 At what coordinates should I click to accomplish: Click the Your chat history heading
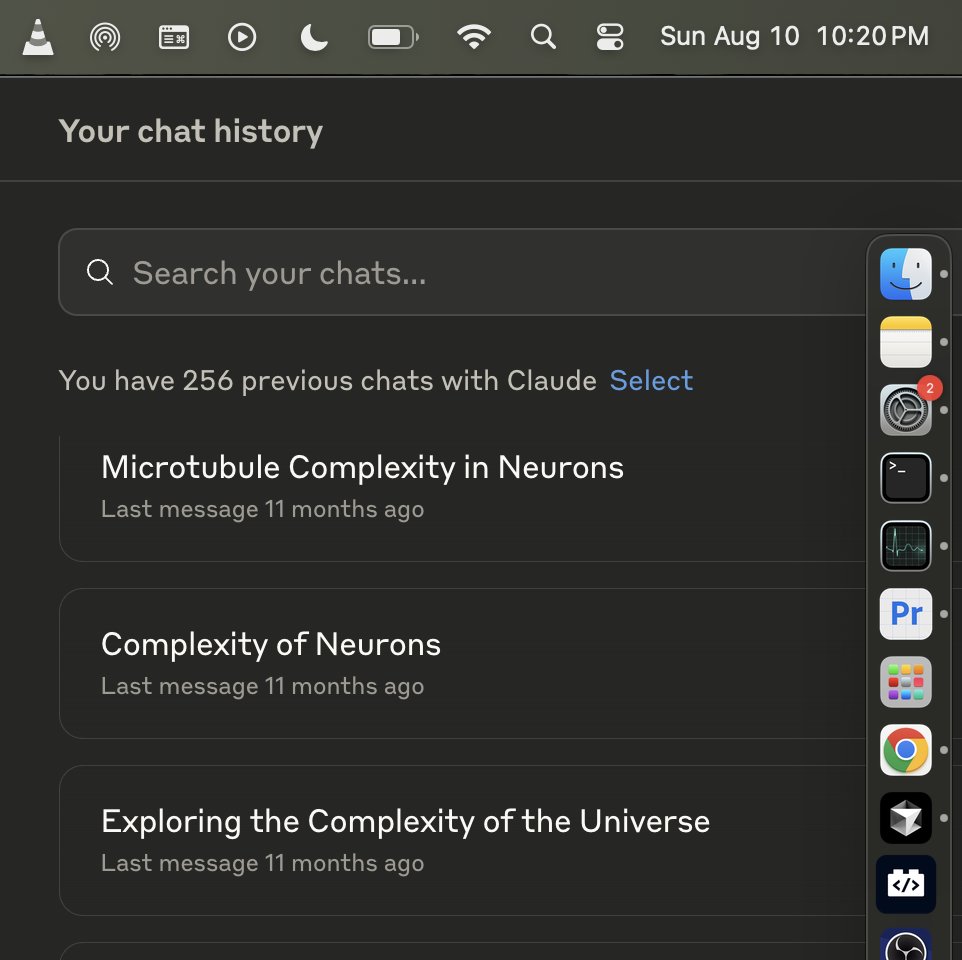click(191, 131)
